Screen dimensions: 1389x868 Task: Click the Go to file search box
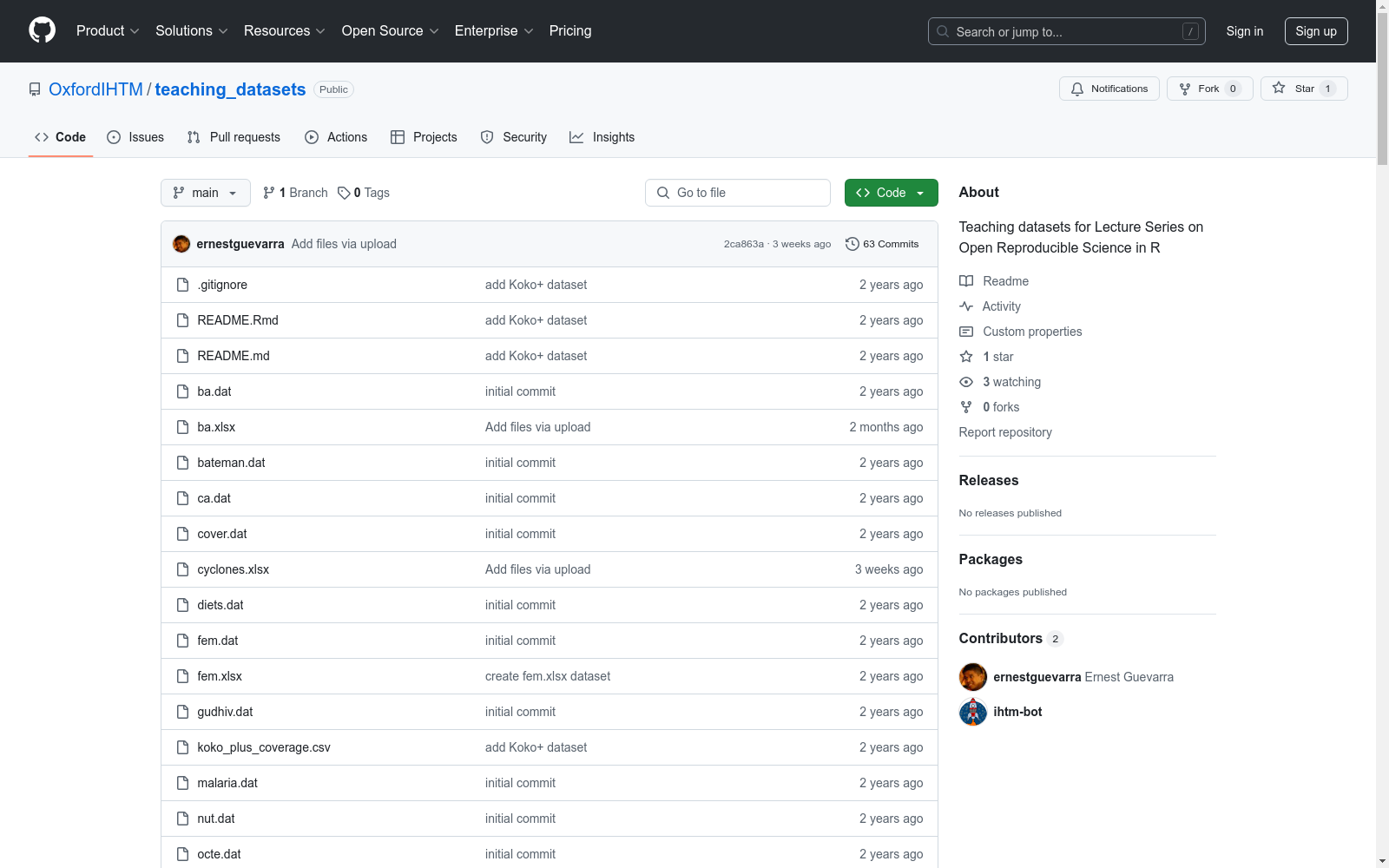(738, 193)
